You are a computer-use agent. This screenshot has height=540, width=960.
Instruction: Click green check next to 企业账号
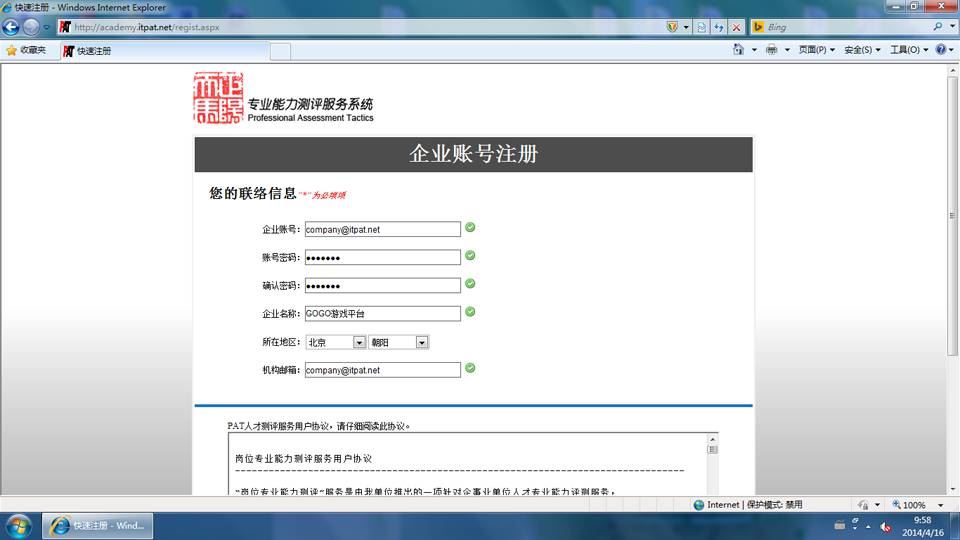(x=470, y=227)
